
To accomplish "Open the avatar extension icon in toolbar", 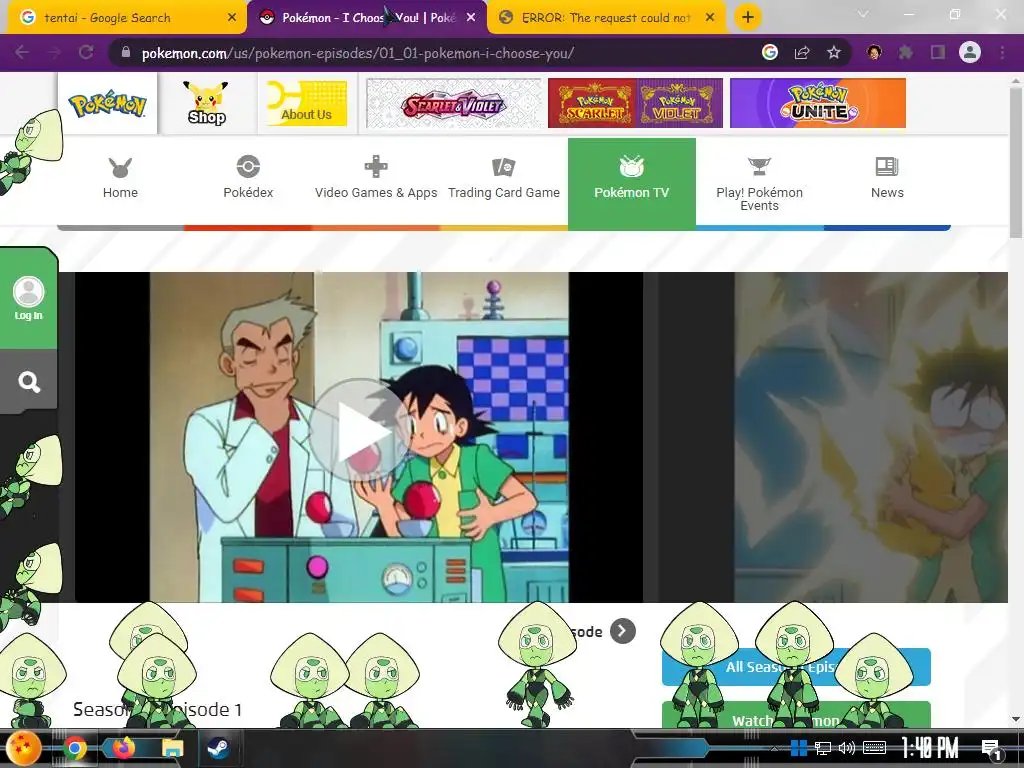I will click(x=874, y=52).
